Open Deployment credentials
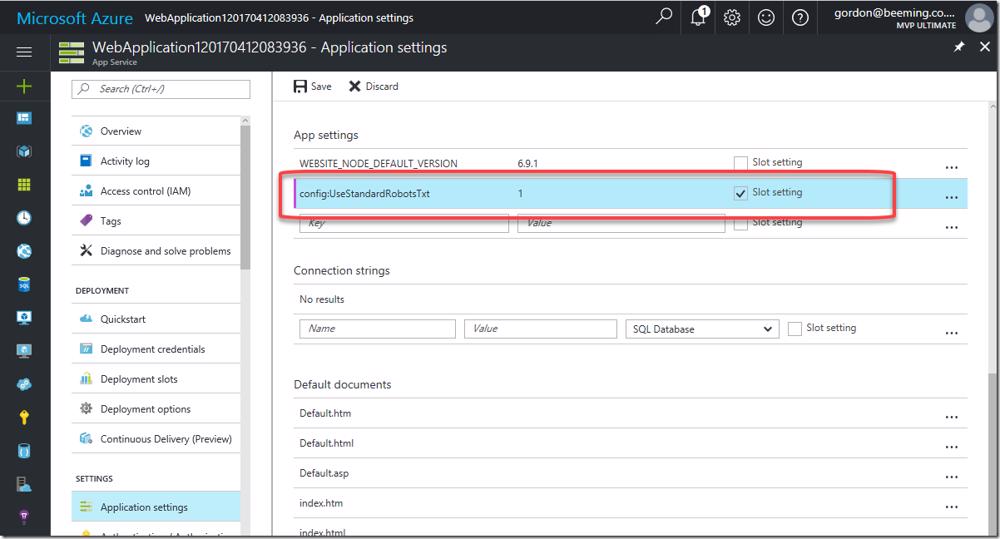Image resolution: width=1000 pixels, height=539 pixels. click(x=156, y=349)
